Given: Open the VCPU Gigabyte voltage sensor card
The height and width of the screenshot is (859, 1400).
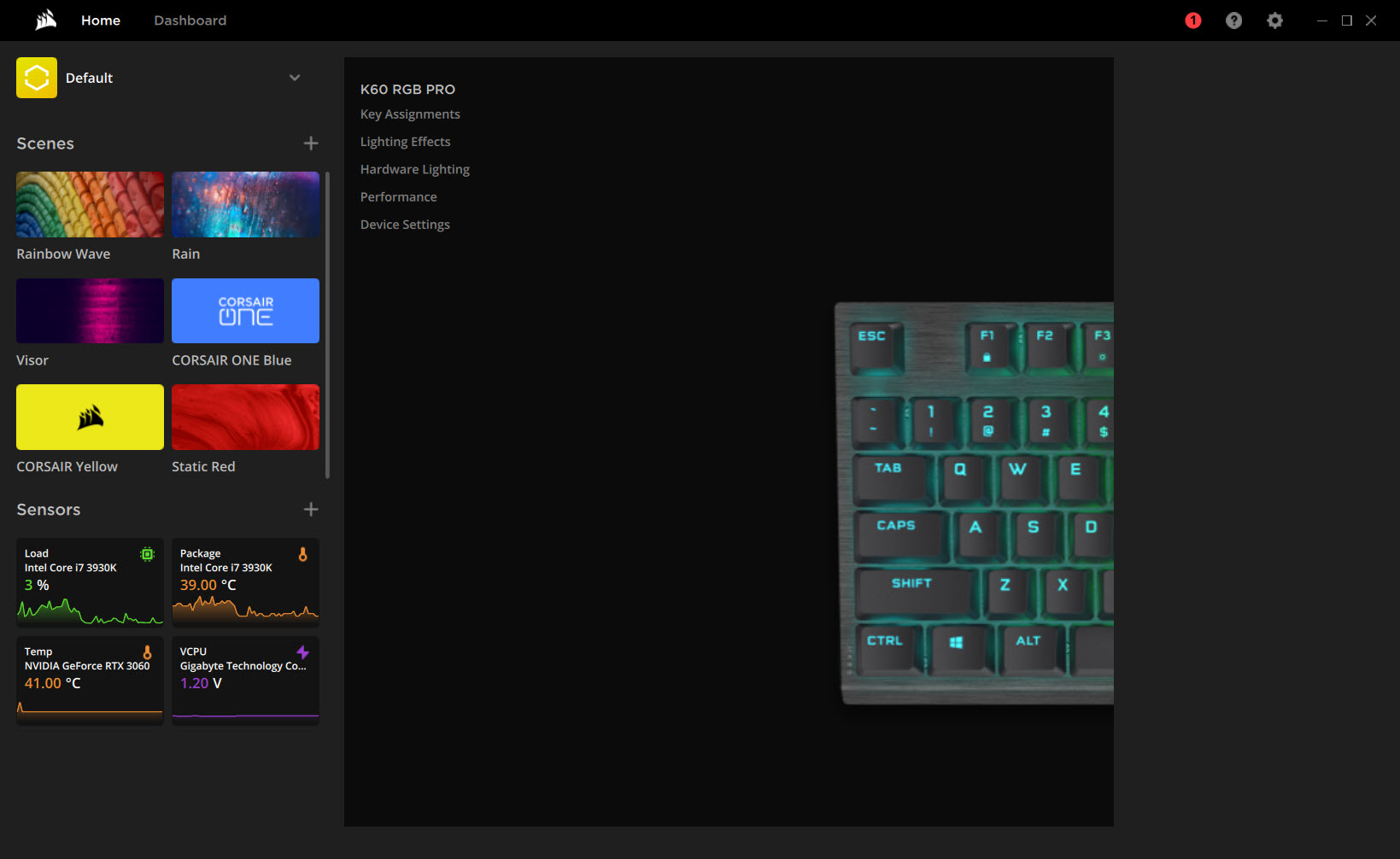Looking at the screenshot, I should pos(245,681).
